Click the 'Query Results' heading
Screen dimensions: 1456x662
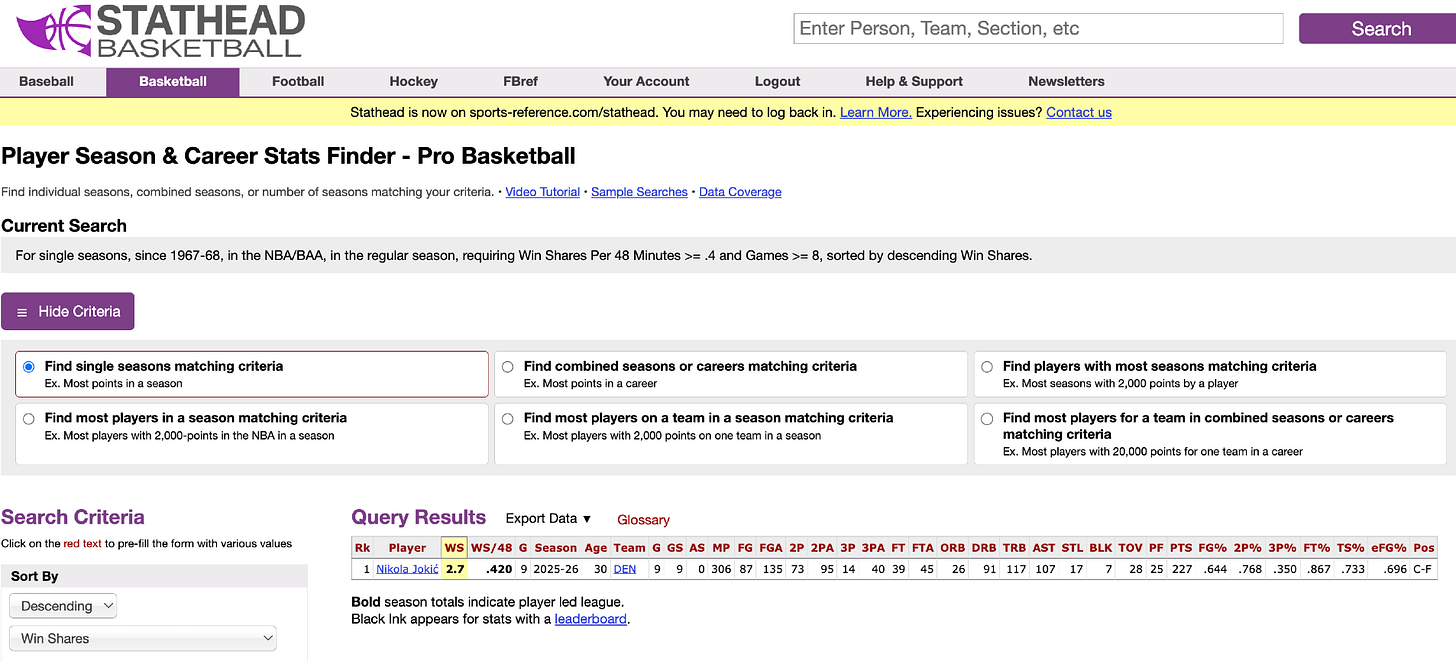point(418,517)
